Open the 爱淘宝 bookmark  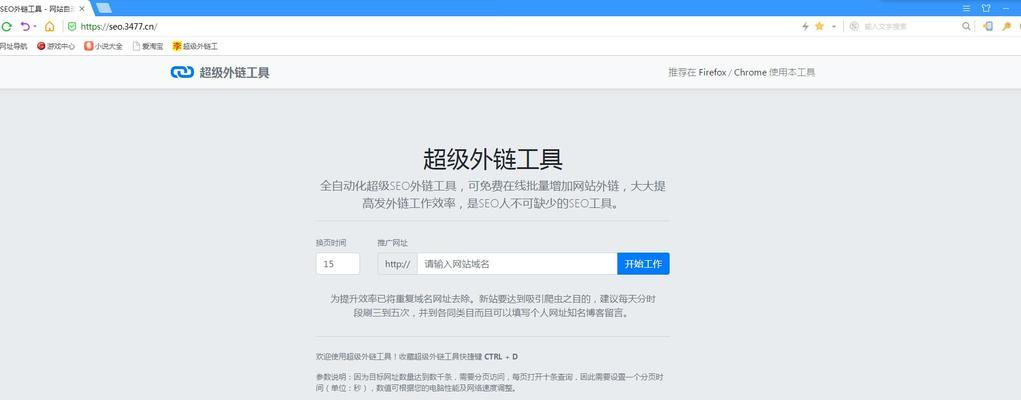pyautogui.click(x=148, y=46)
